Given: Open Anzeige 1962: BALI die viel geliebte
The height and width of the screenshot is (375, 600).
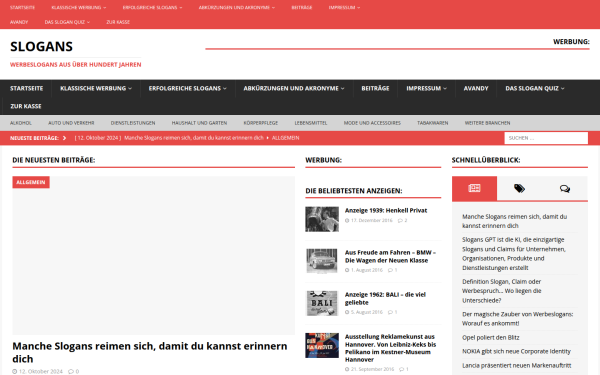Looking at the screenshot, I should pos(385,298).
